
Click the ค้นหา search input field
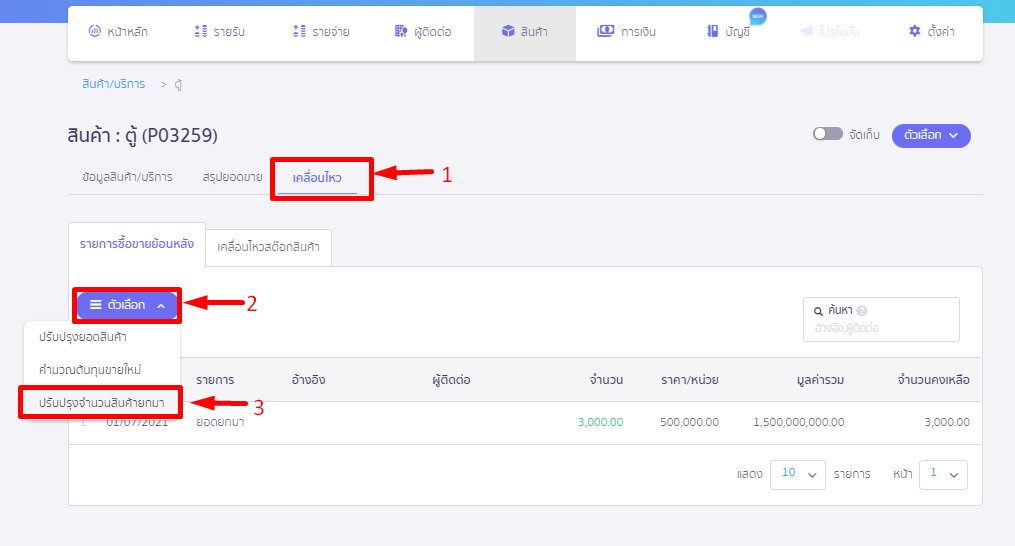point(880,328)
